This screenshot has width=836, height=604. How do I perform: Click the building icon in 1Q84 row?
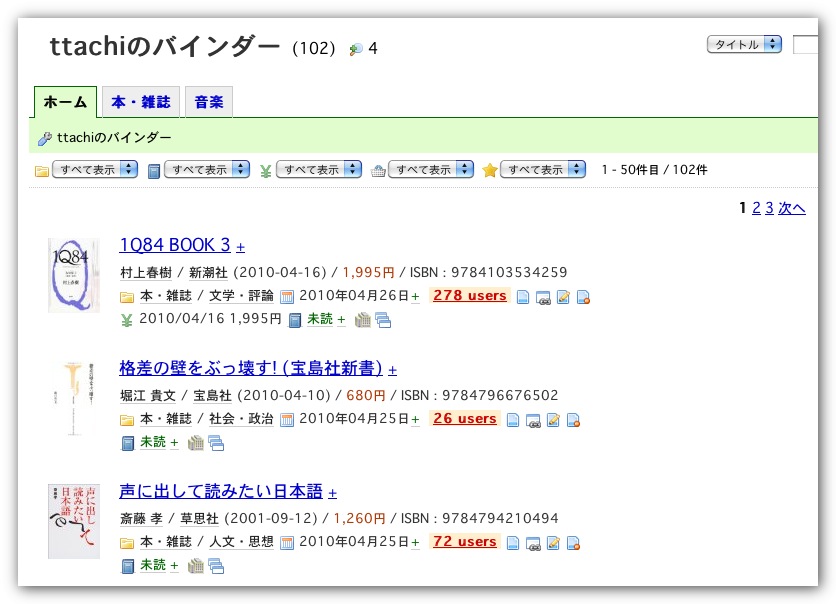coord(363,320)
